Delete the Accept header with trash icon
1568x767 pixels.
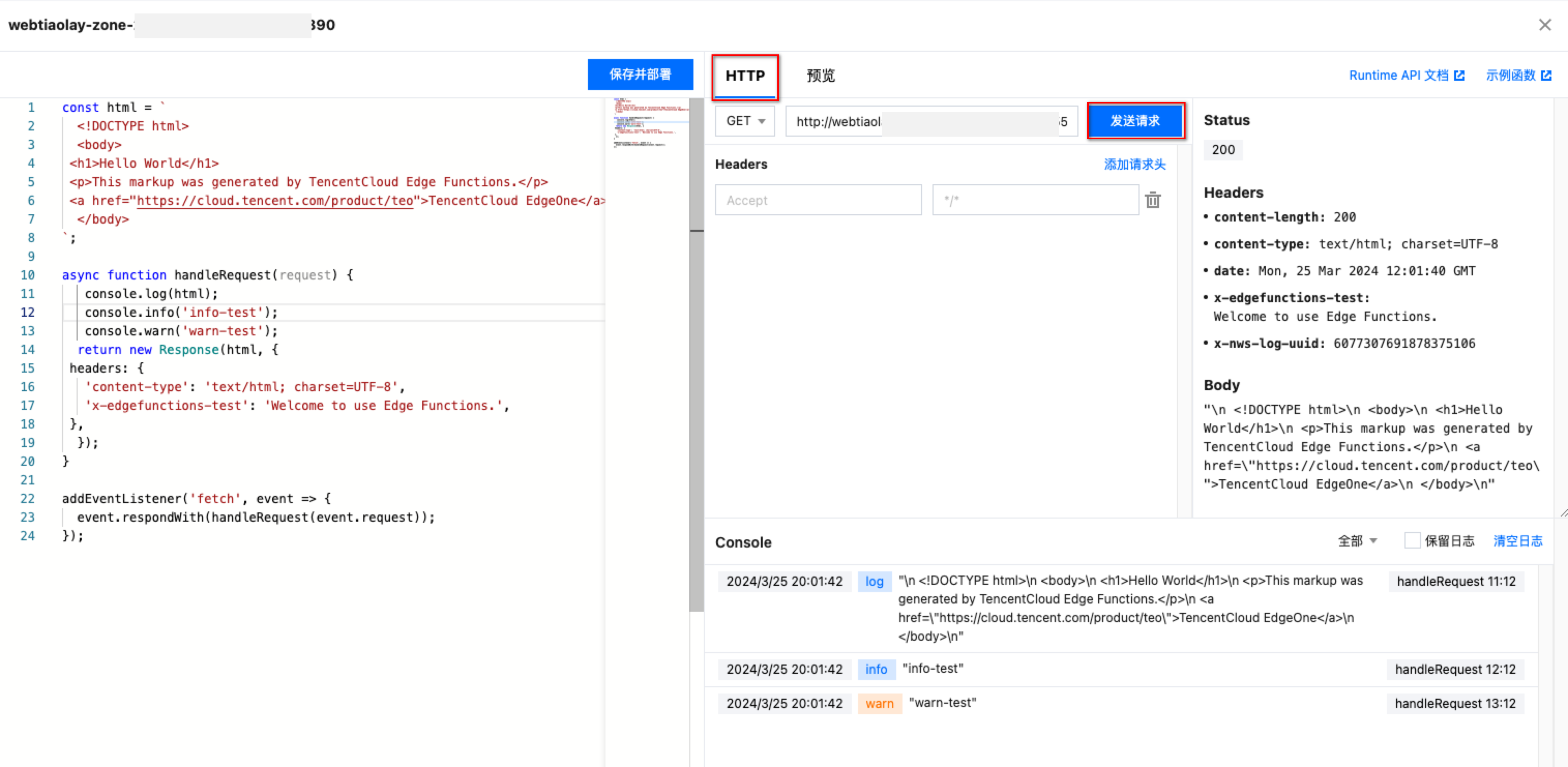[x=1152, y=200]
